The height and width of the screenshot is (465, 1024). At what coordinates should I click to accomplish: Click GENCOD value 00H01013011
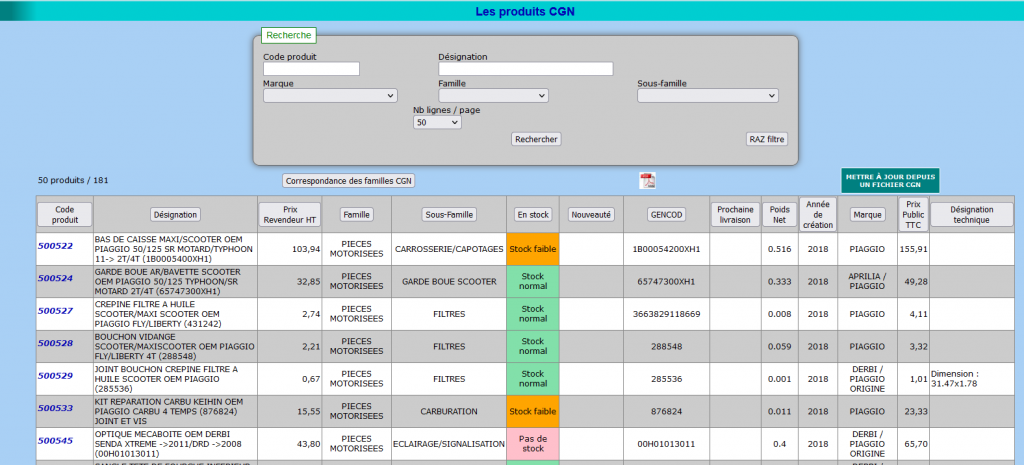click(x=666, y=444)
